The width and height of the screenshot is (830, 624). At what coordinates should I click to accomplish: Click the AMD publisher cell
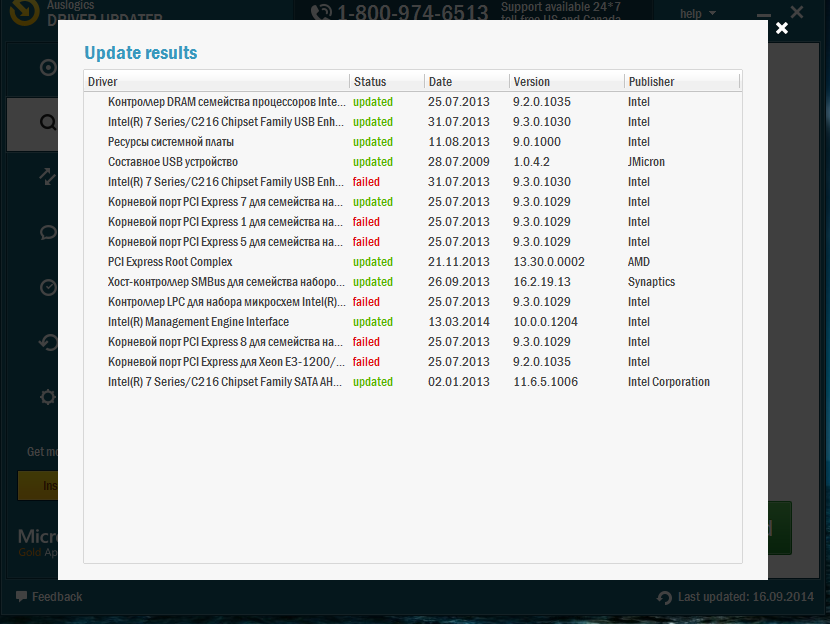639,262
